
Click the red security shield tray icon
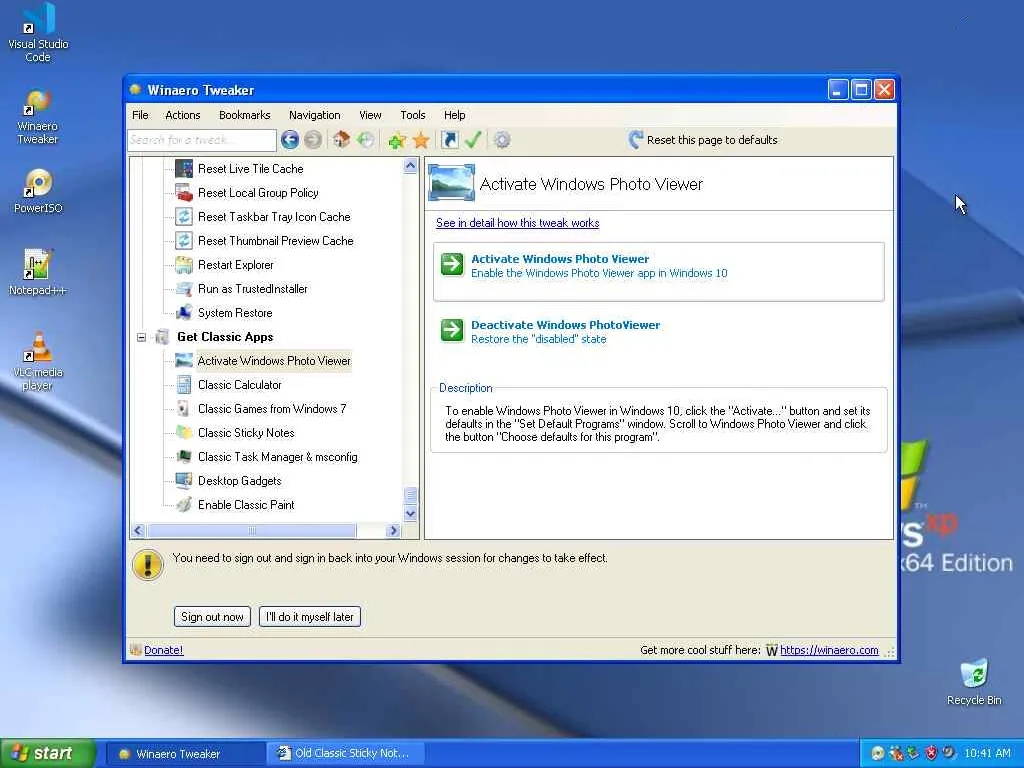(931, 753)
